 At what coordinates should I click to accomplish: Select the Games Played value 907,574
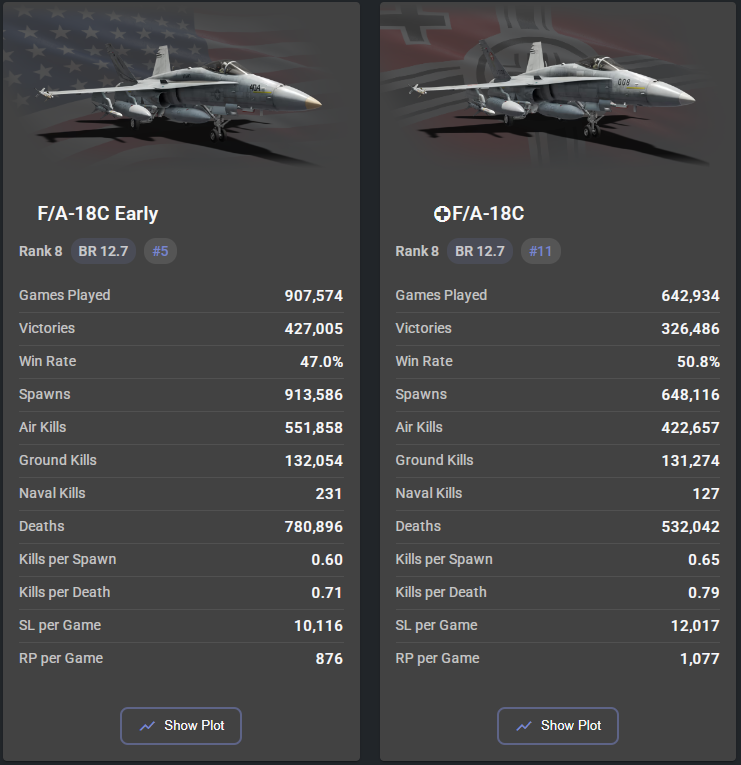(306, 296)
